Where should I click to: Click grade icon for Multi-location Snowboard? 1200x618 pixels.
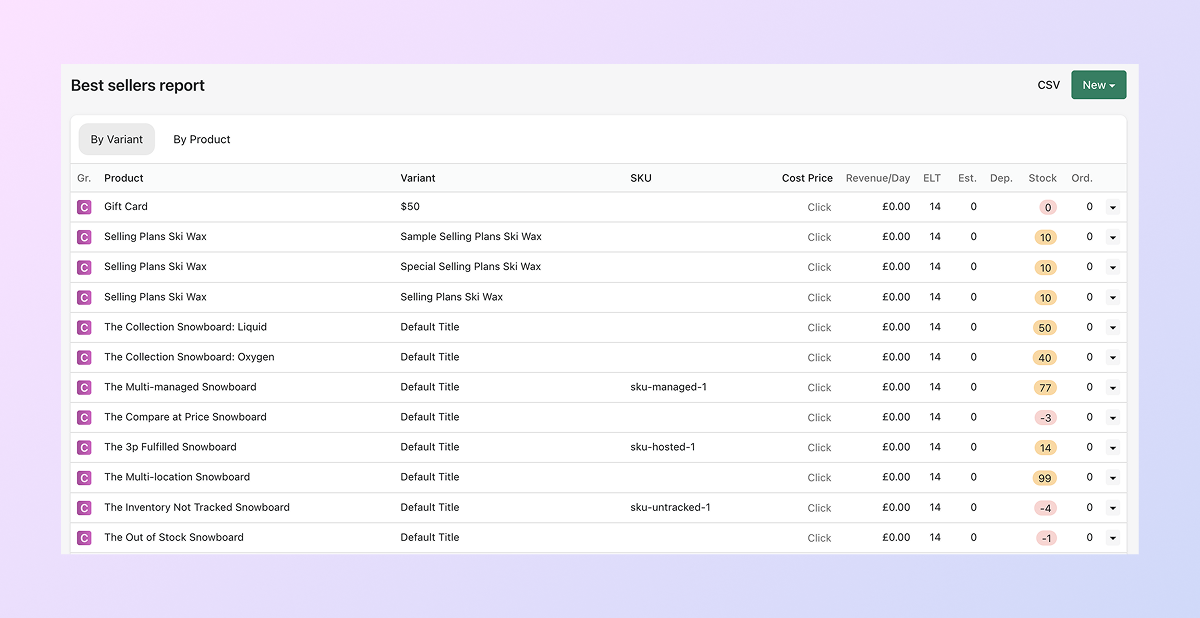(x=84, y=477)
